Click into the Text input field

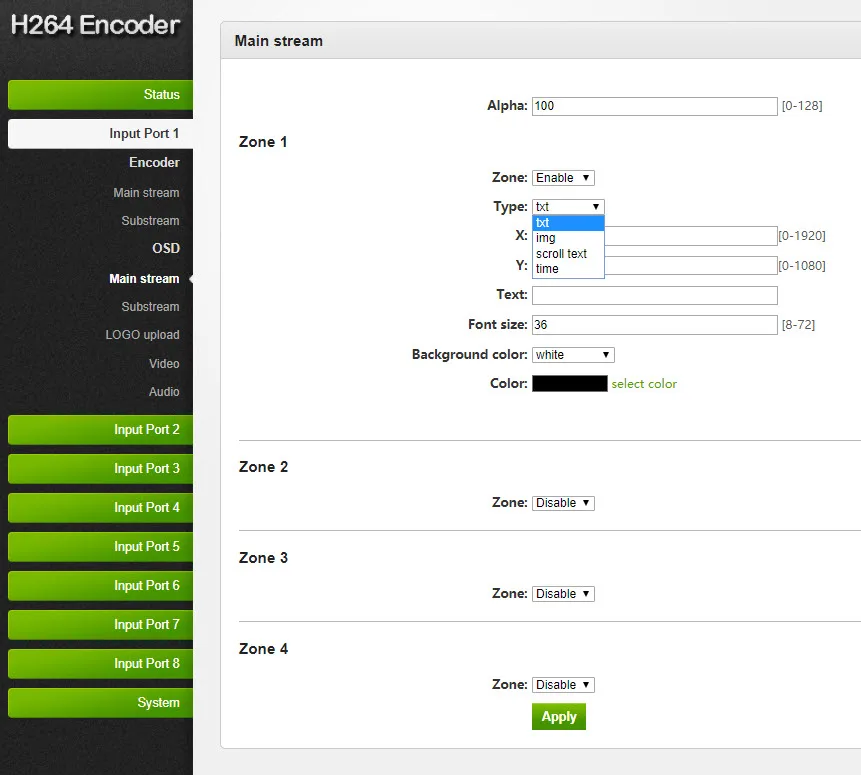click(x=655, y=295)
